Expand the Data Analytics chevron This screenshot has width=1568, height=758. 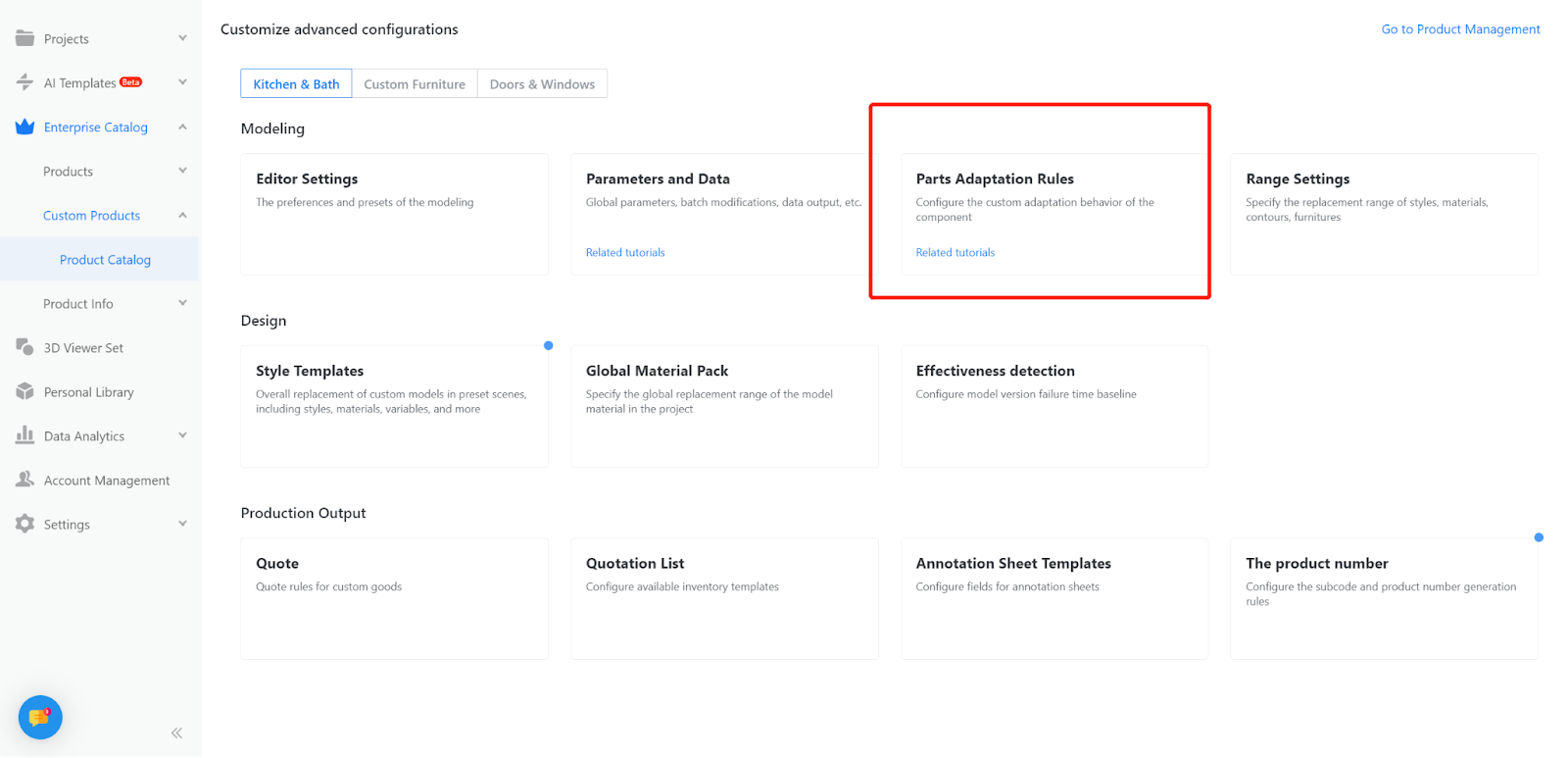[x=182, y=435]
